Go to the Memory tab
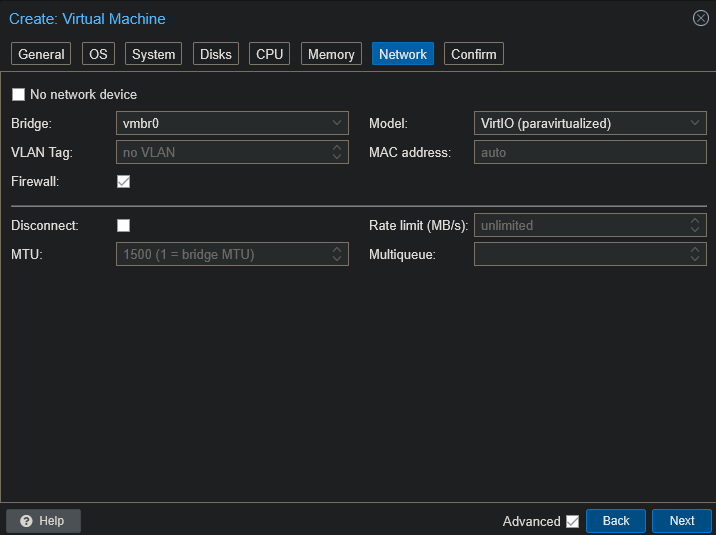This screenshot has height=535, width=716. (331, 54)
